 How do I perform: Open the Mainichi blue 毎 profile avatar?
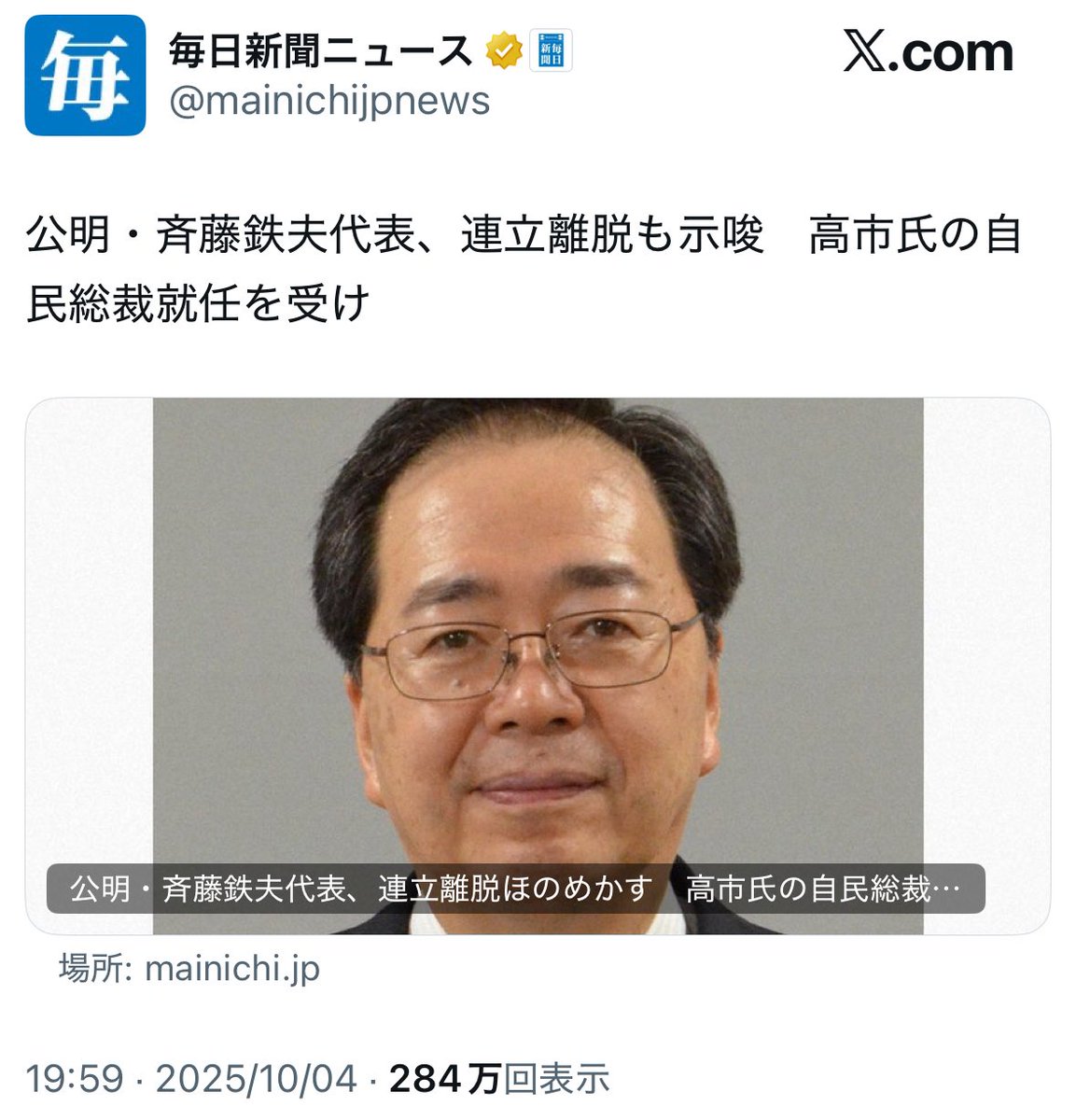(85, 76)
